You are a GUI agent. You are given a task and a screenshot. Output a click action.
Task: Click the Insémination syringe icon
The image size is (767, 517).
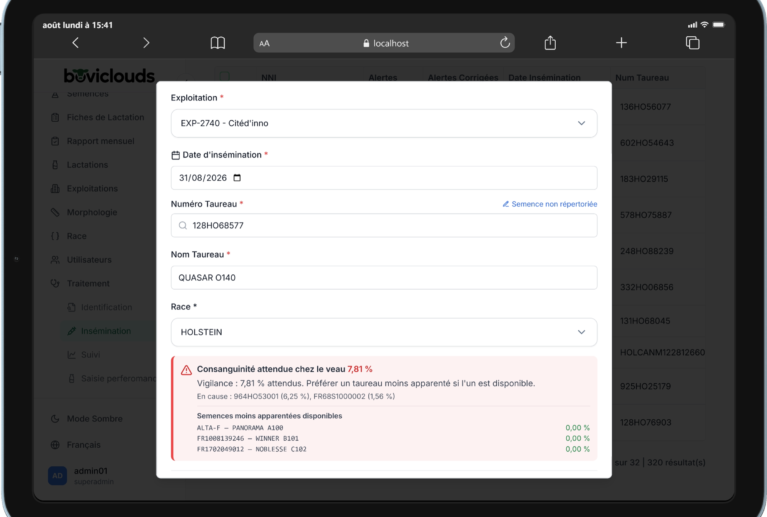coord(71,331)
